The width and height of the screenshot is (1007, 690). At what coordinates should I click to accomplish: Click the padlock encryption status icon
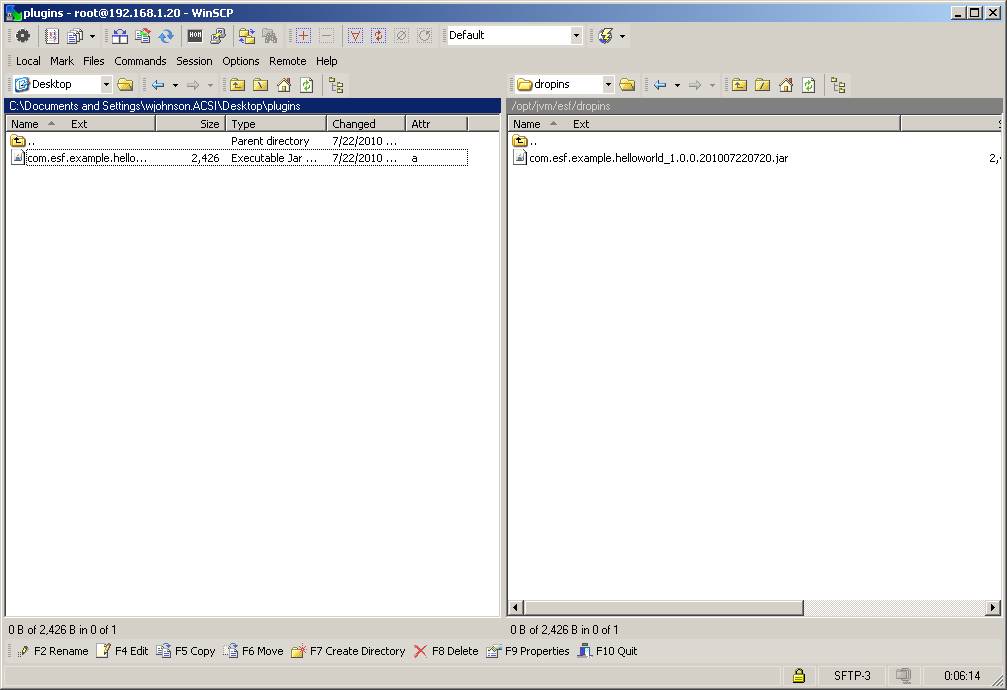click(x=798, y=675)
